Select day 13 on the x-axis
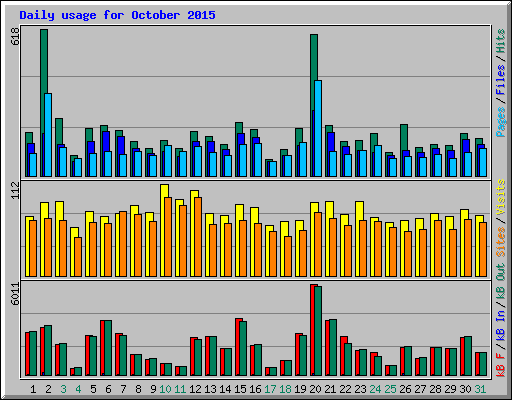 [210, 389]
